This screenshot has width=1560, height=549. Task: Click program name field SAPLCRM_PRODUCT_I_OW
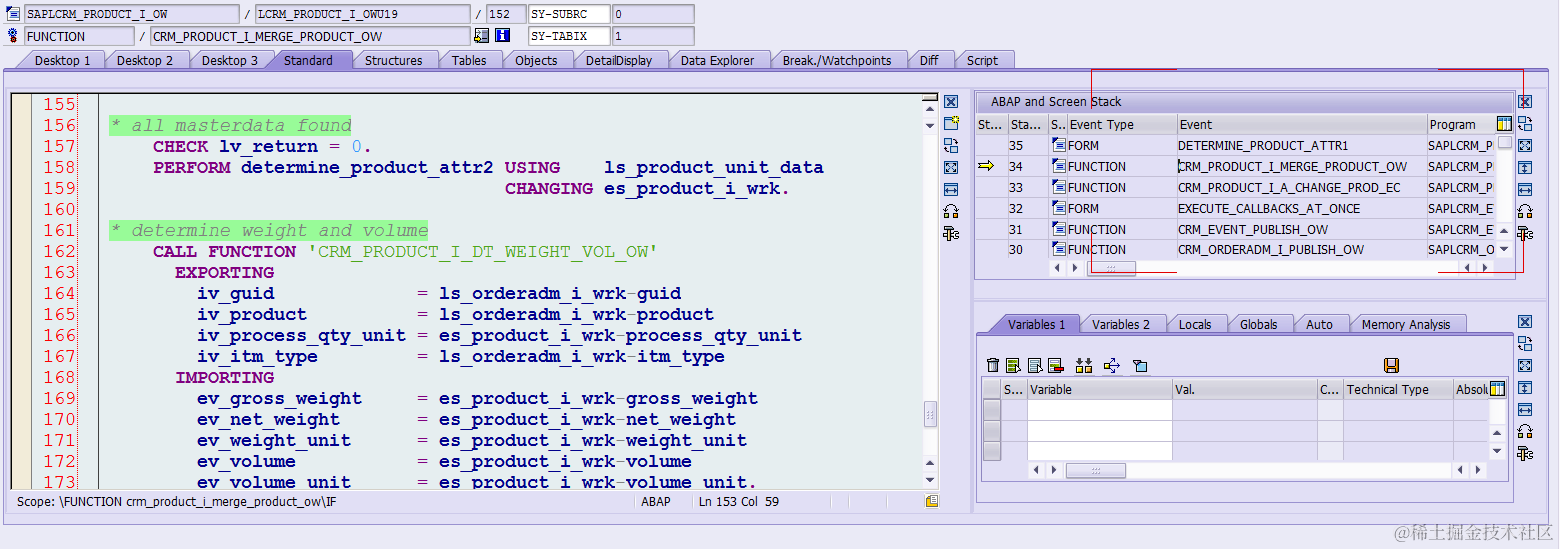130,14
